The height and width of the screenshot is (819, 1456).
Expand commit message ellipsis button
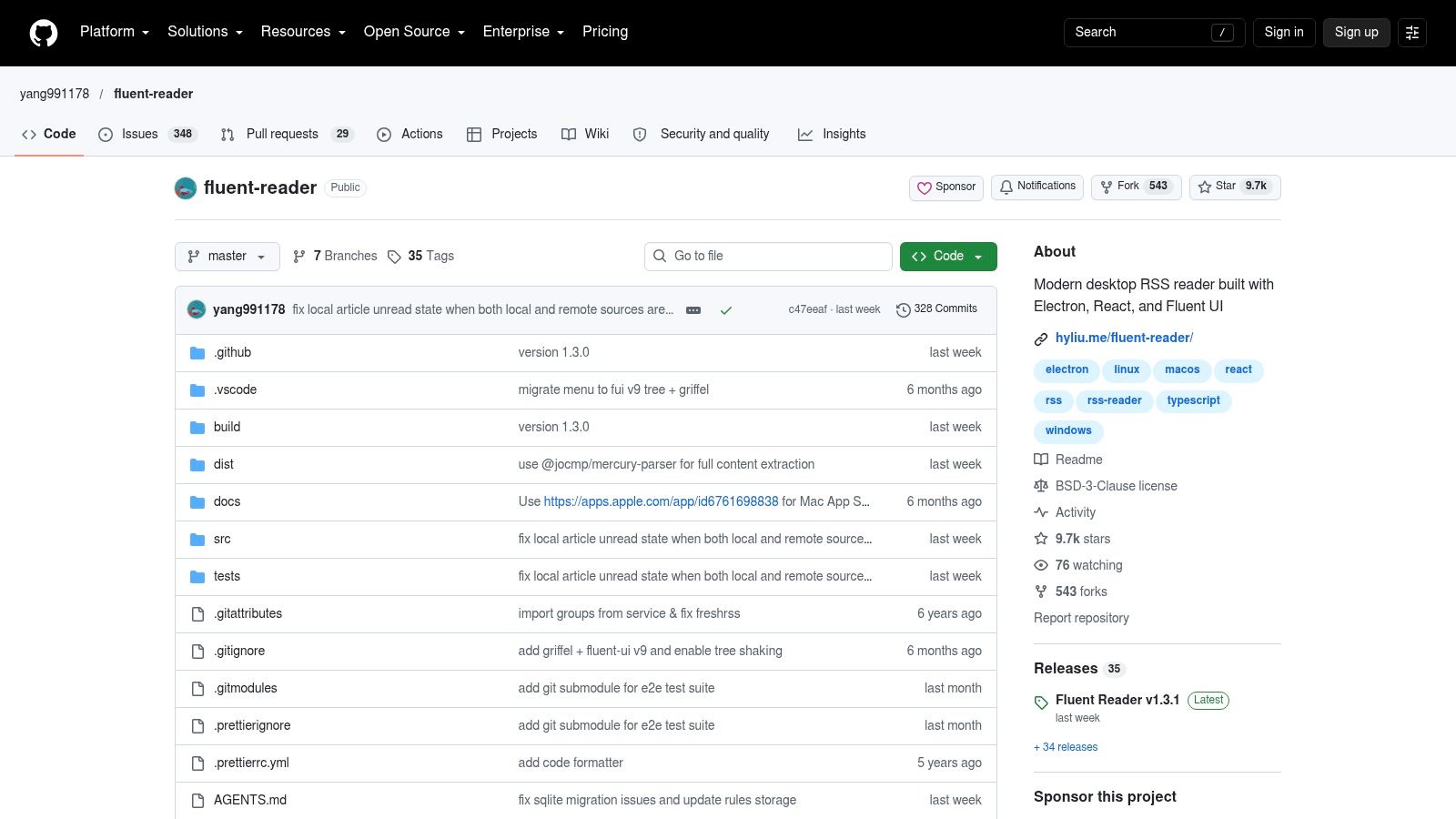coord(693,310)
